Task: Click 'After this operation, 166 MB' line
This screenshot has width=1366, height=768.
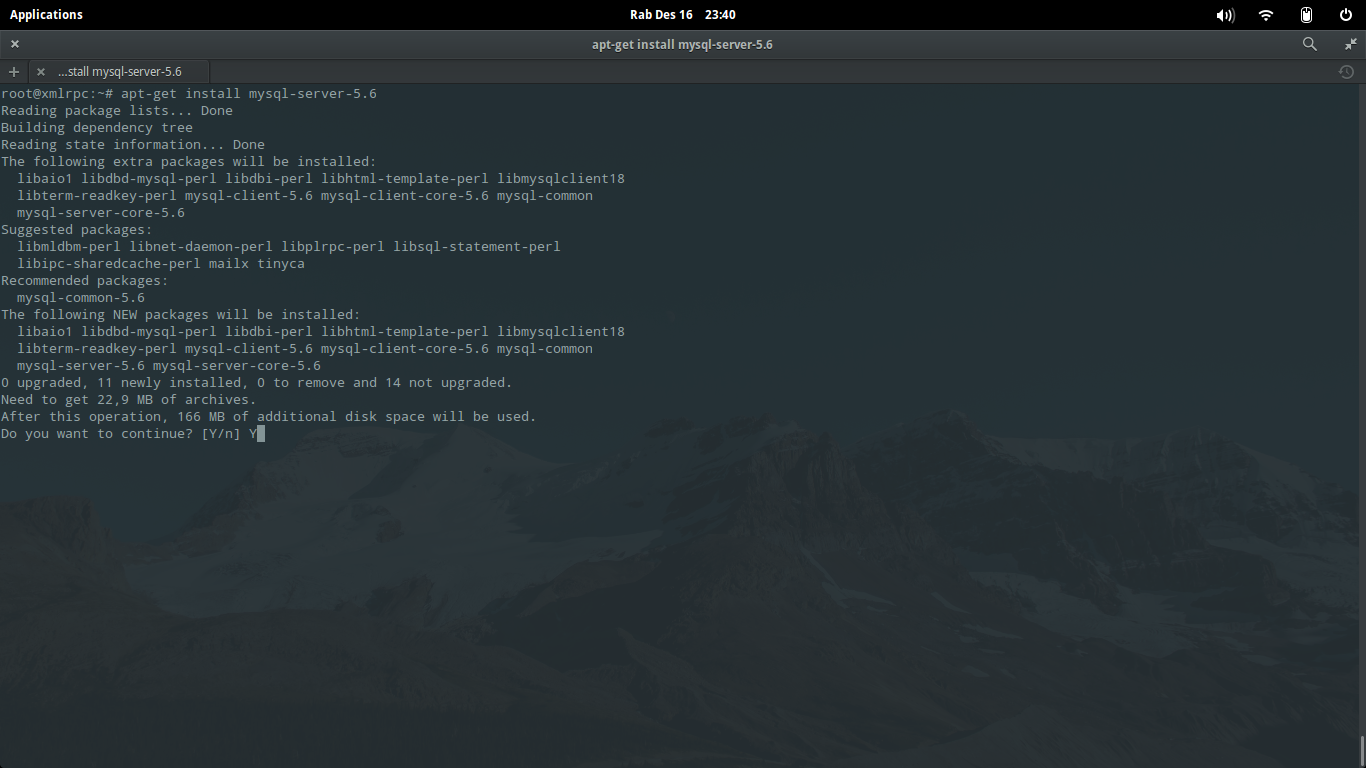Action: pyautogui.click(x=269, y=417)
